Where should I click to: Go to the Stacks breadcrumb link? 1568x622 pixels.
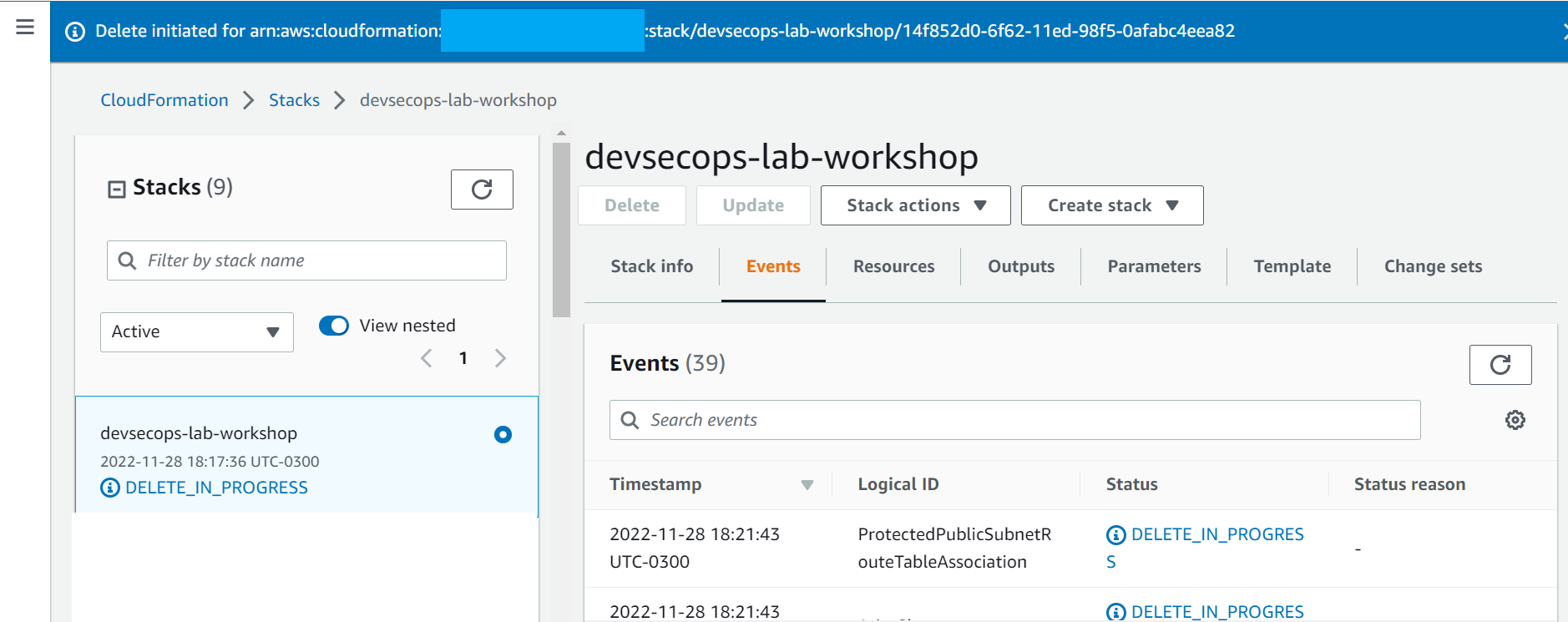click(x=294, y=100)
